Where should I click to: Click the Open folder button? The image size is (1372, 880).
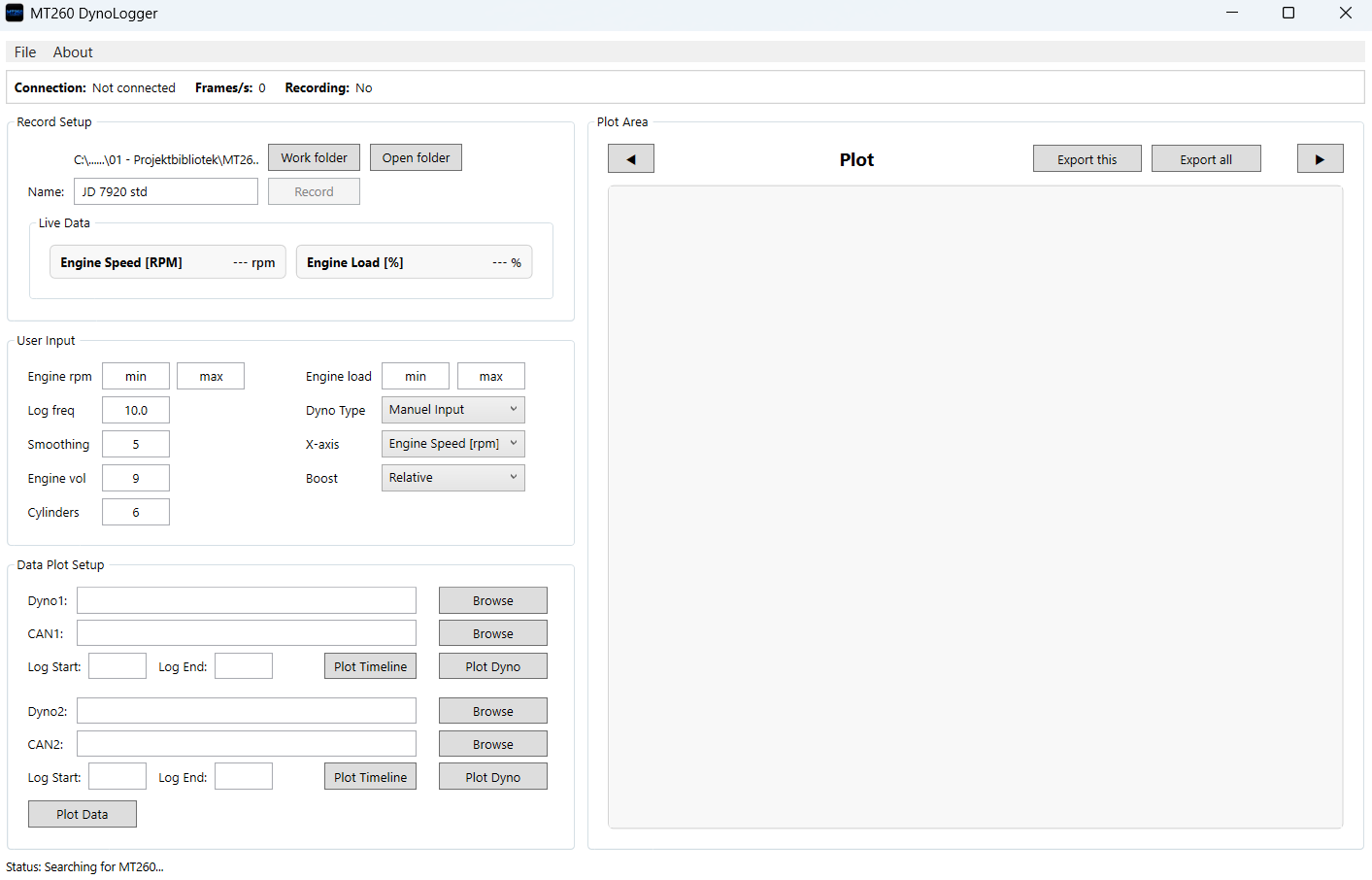[x=416, y=157]
